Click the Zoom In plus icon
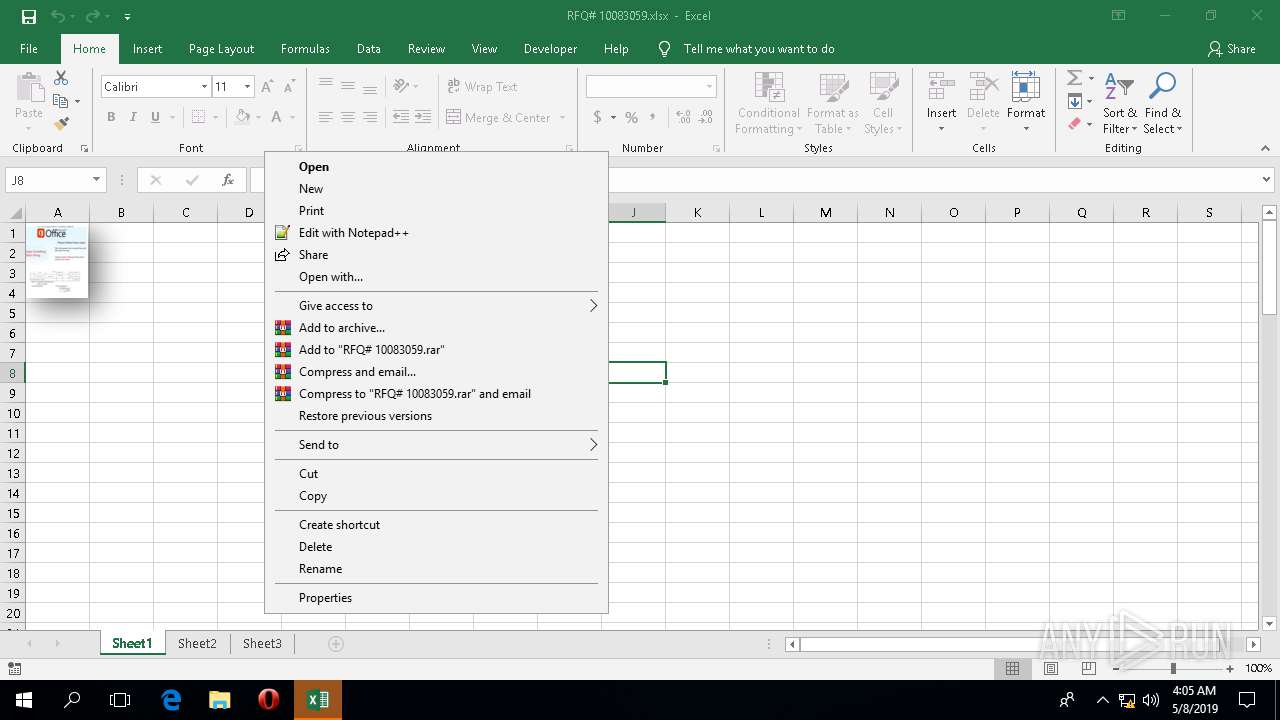 pos(1230,668)
